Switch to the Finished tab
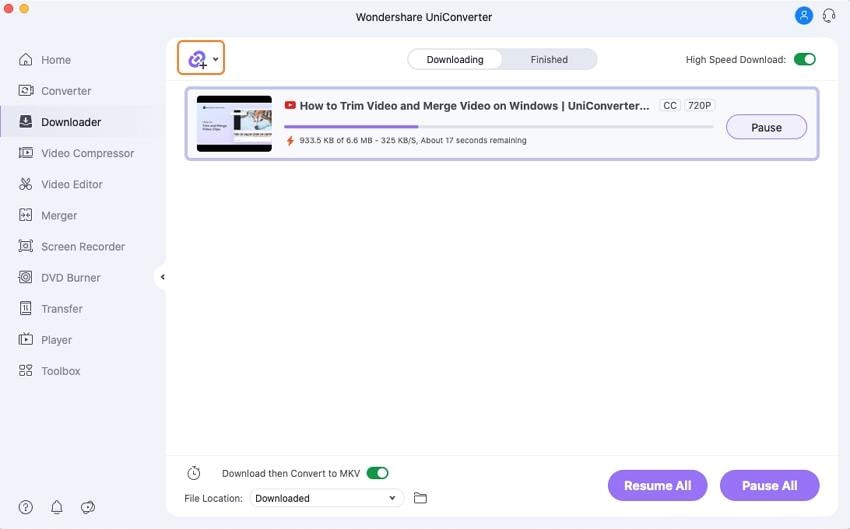The image size is (850, 529). coord(549,60)
